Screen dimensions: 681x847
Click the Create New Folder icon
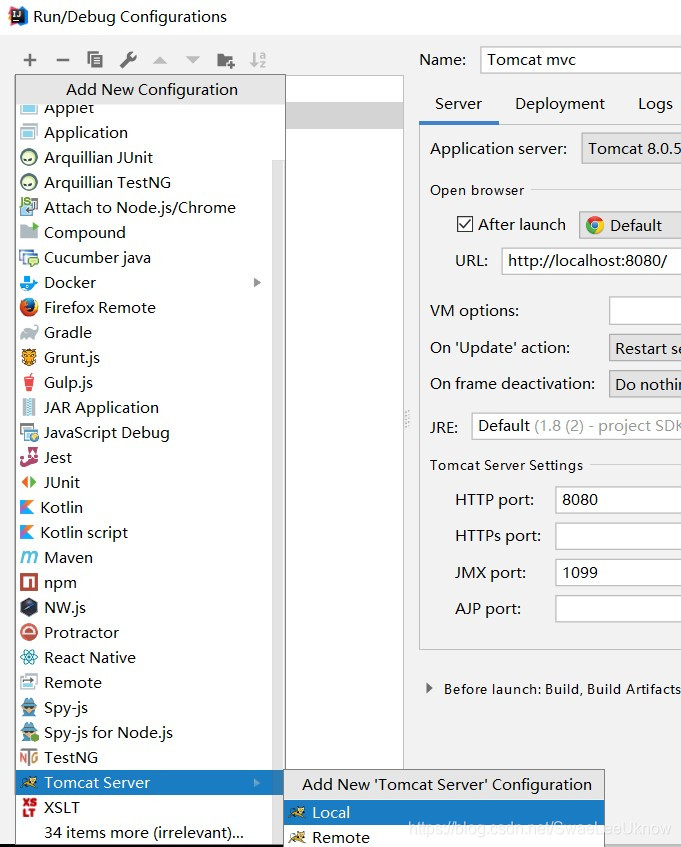pyautogui.click(x=226, y=60)
